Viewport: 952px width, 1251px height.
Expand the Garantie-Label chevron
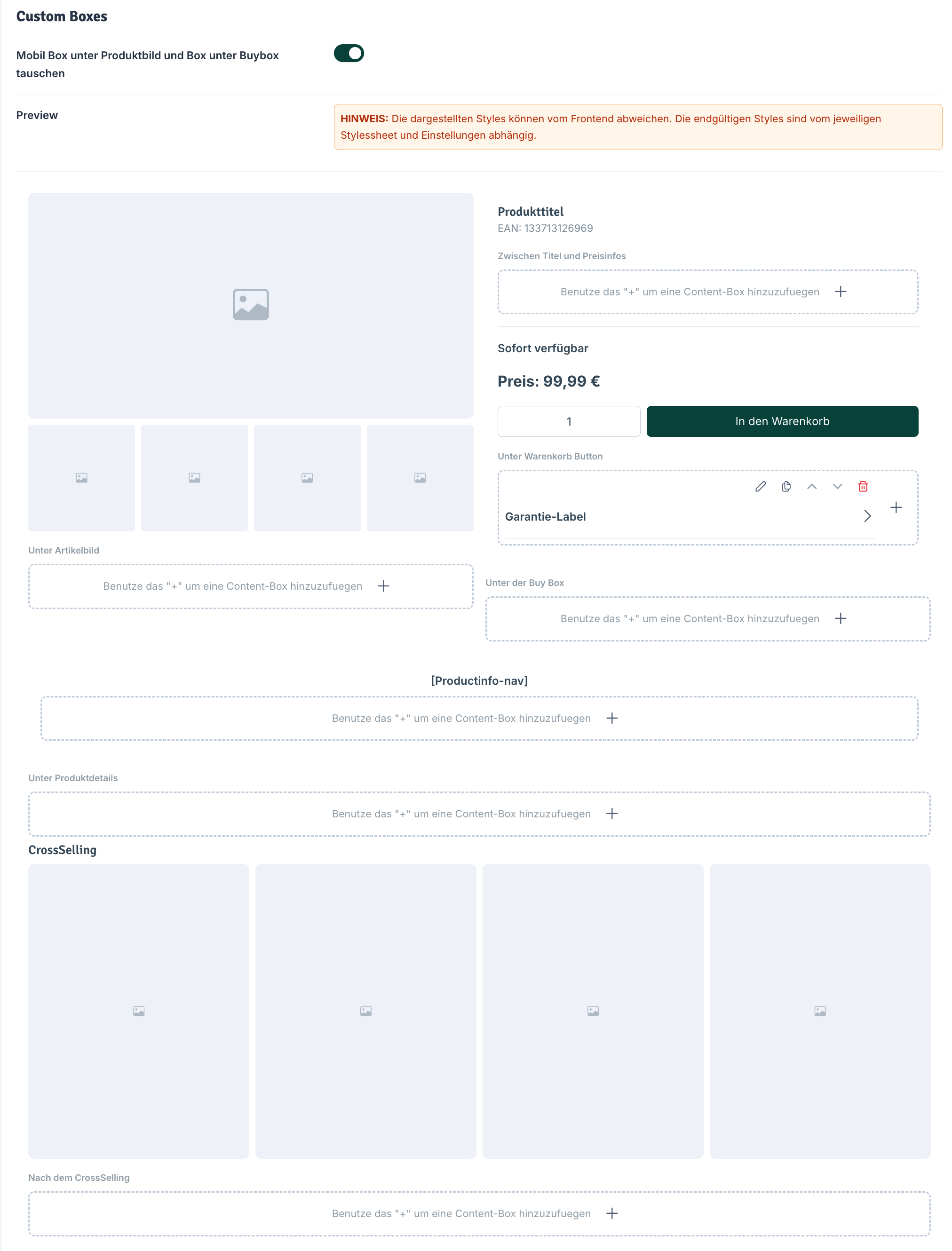point(867,516)
